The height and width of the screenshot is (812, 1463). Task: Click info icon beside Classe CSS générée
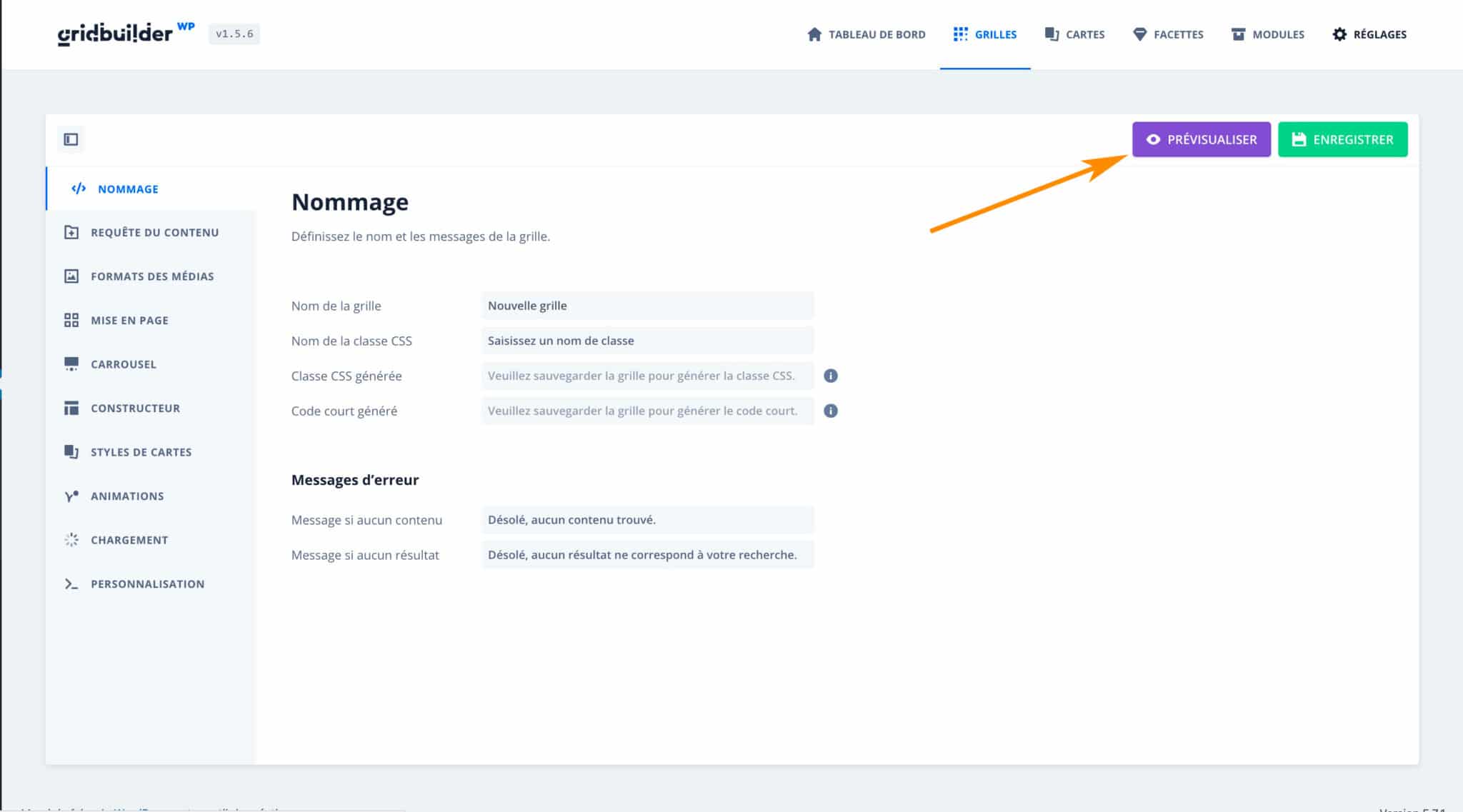click(830, 376)
